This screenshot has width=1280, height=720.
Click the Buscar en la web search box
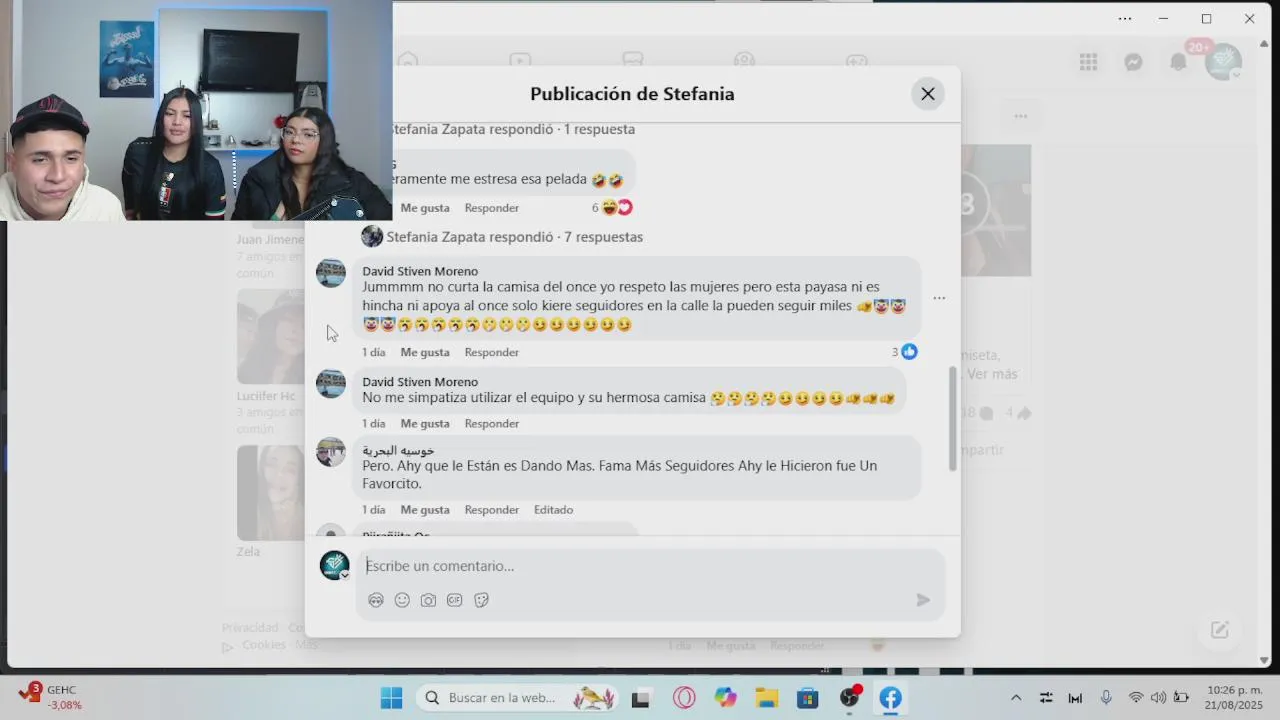(x=518, y=698)
